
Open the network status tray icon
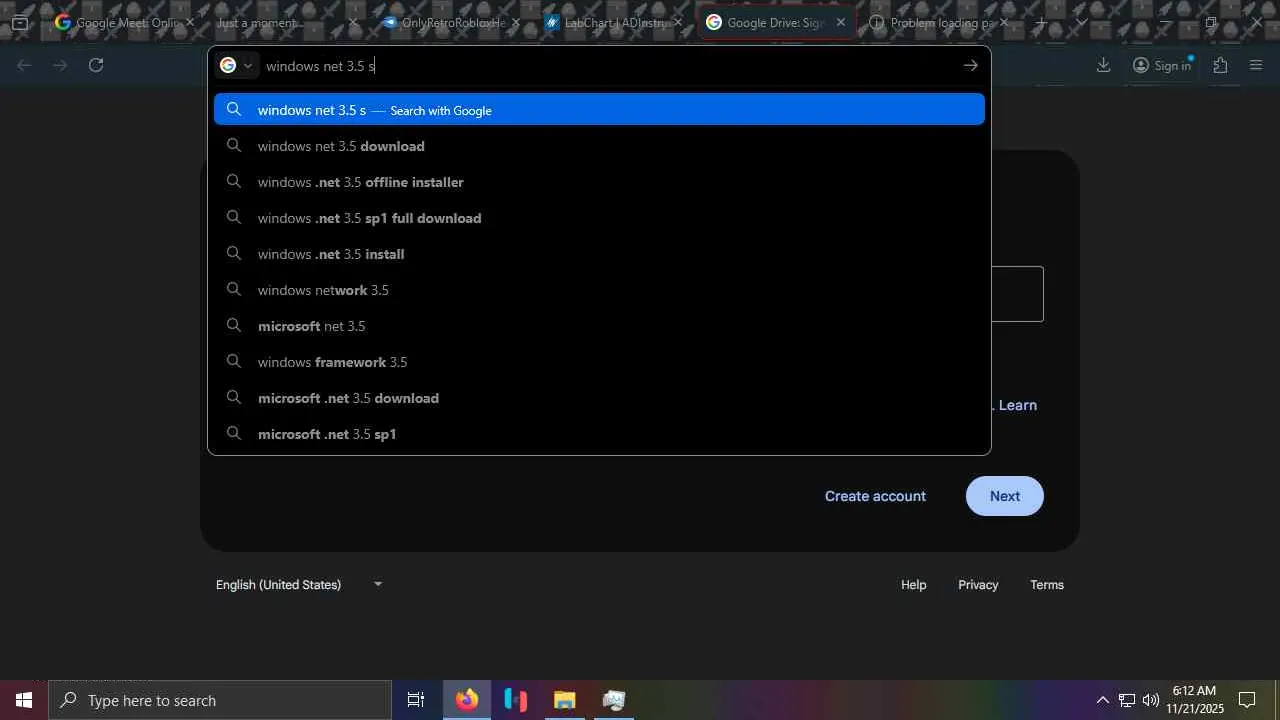coord(1127,700)
